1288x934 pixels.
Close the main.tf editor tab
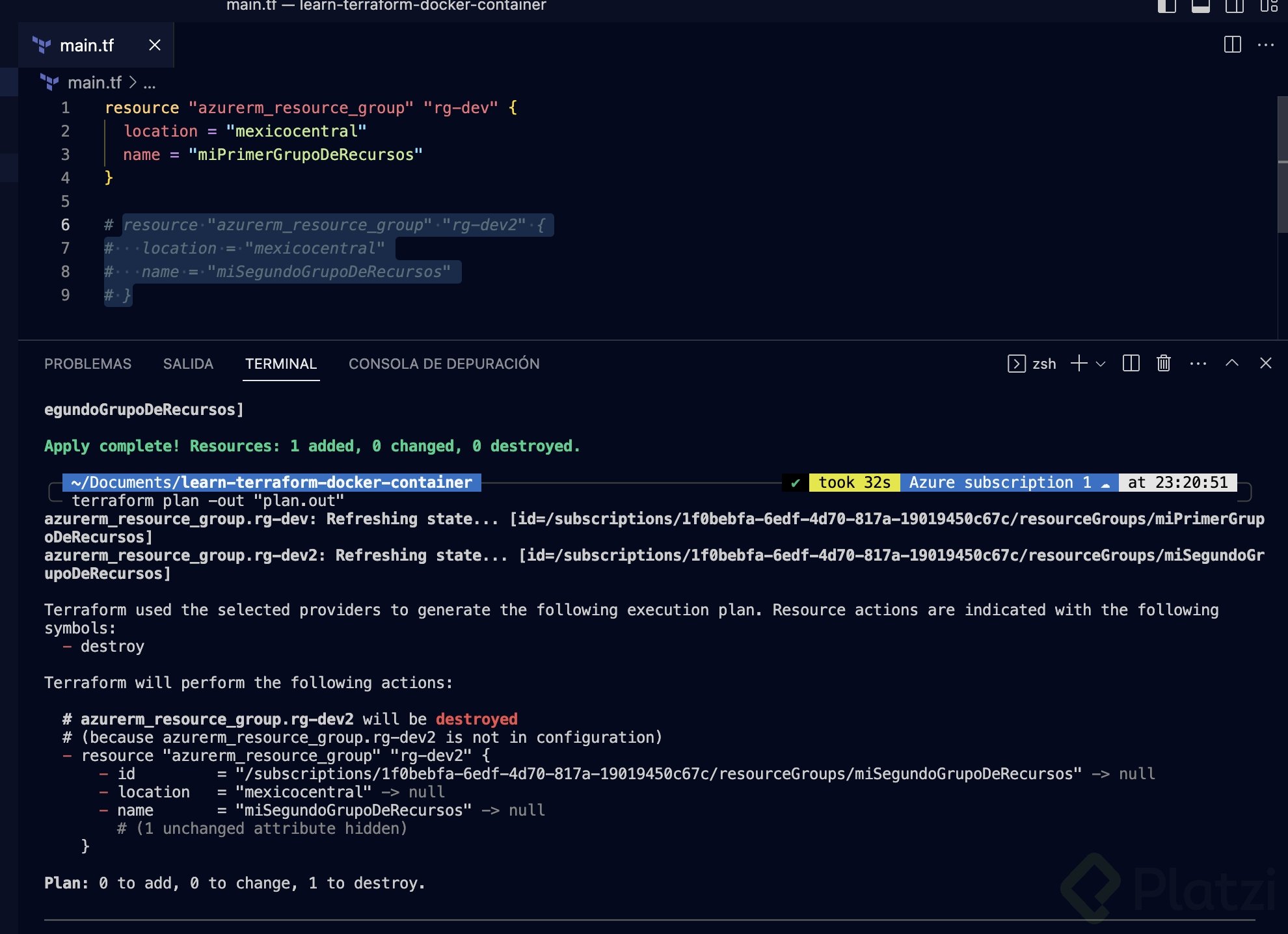[x=154, y=45]
